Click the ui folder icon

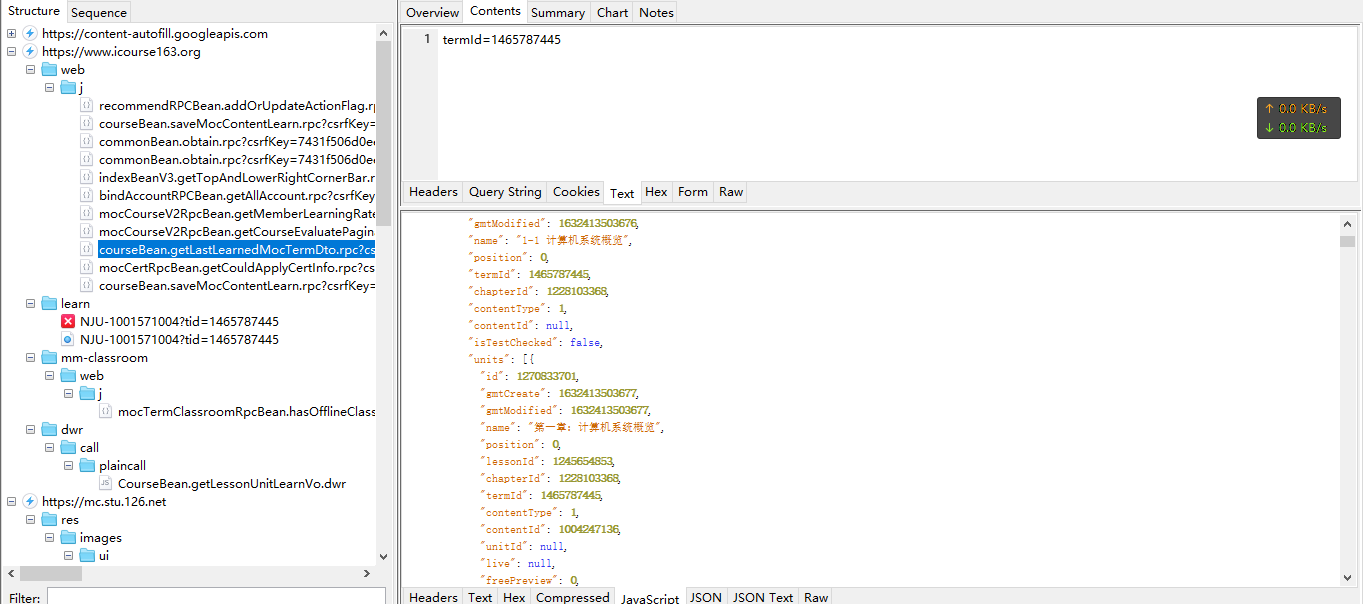click(87, 556)
